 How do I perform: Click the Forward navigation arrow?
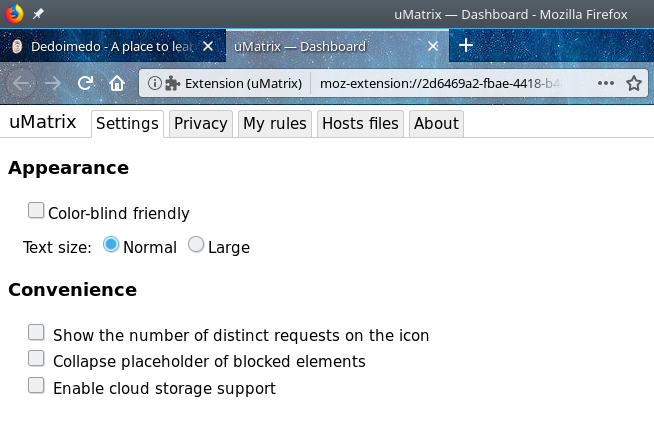54,83
